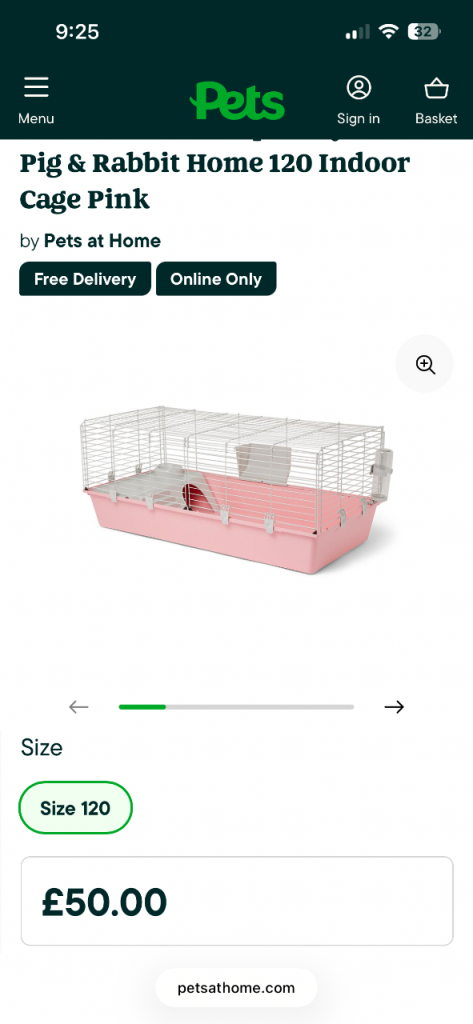The image size is (473, 1024).
Task: Open the shopping Basket icon
Action: [x=436, y=88]
